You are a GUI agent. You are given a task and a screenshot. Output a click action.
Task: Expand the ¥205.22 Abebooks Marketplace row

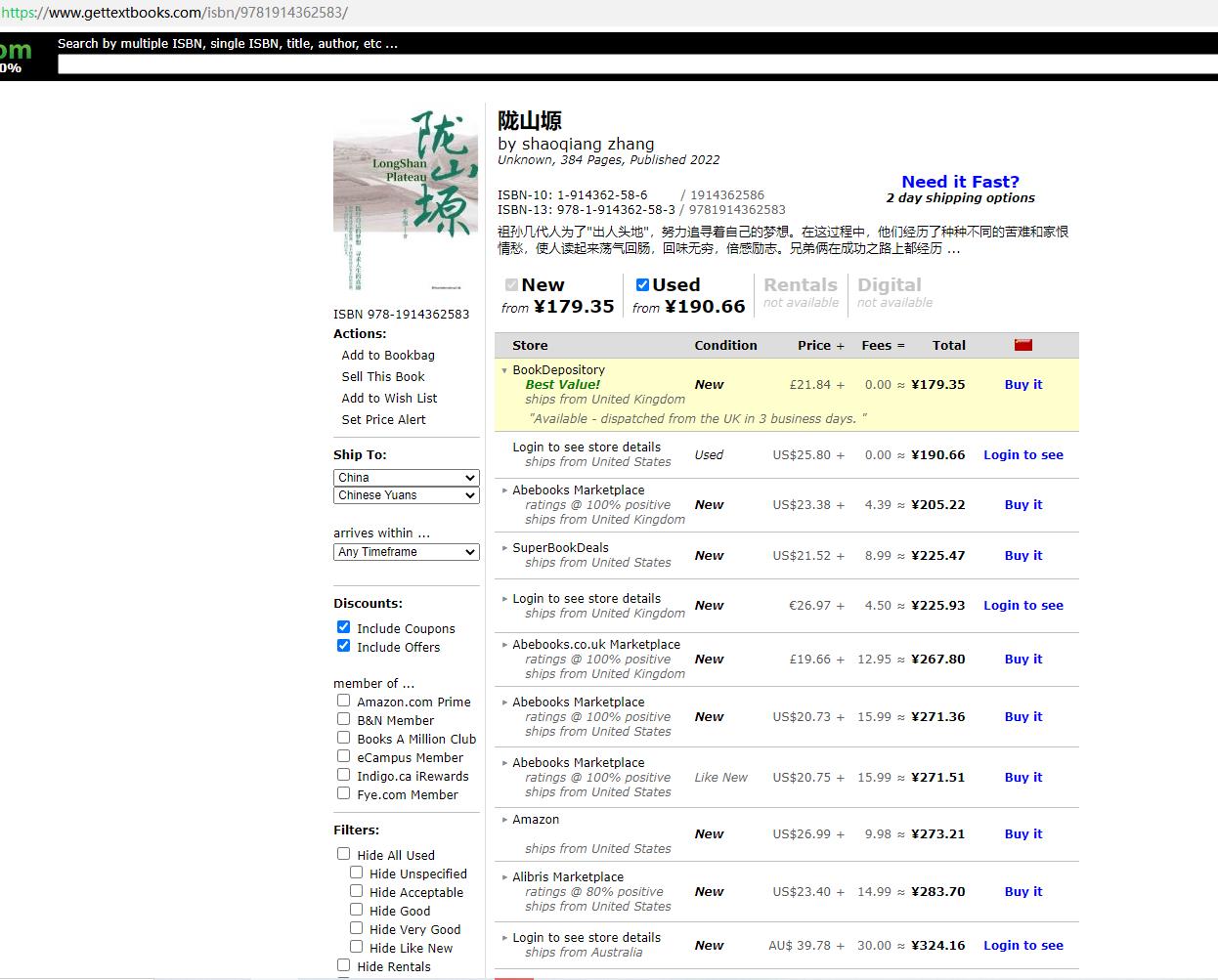(x=504, y=490)
